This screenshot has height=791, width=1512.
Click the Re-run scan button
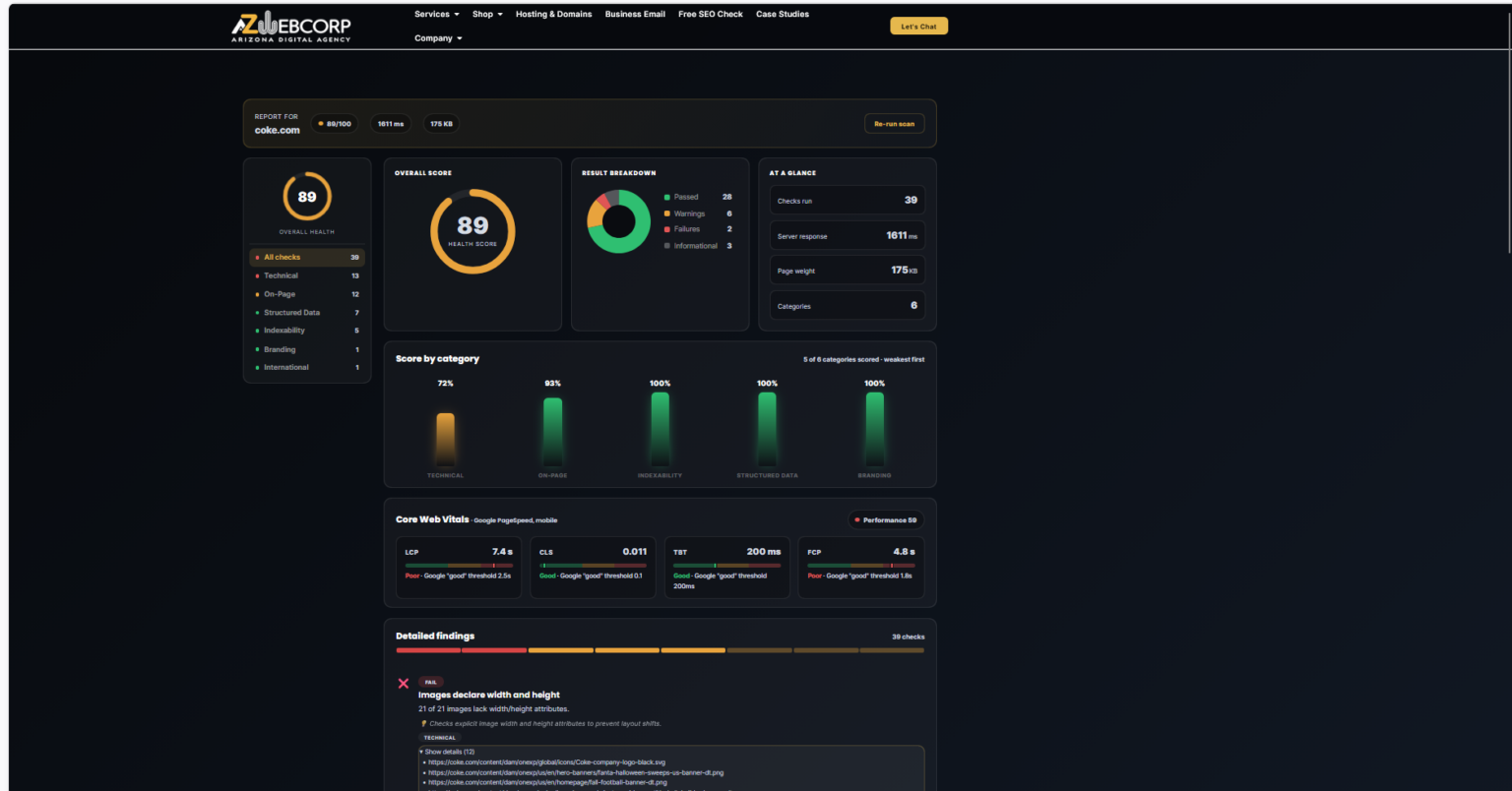point(894,124)
